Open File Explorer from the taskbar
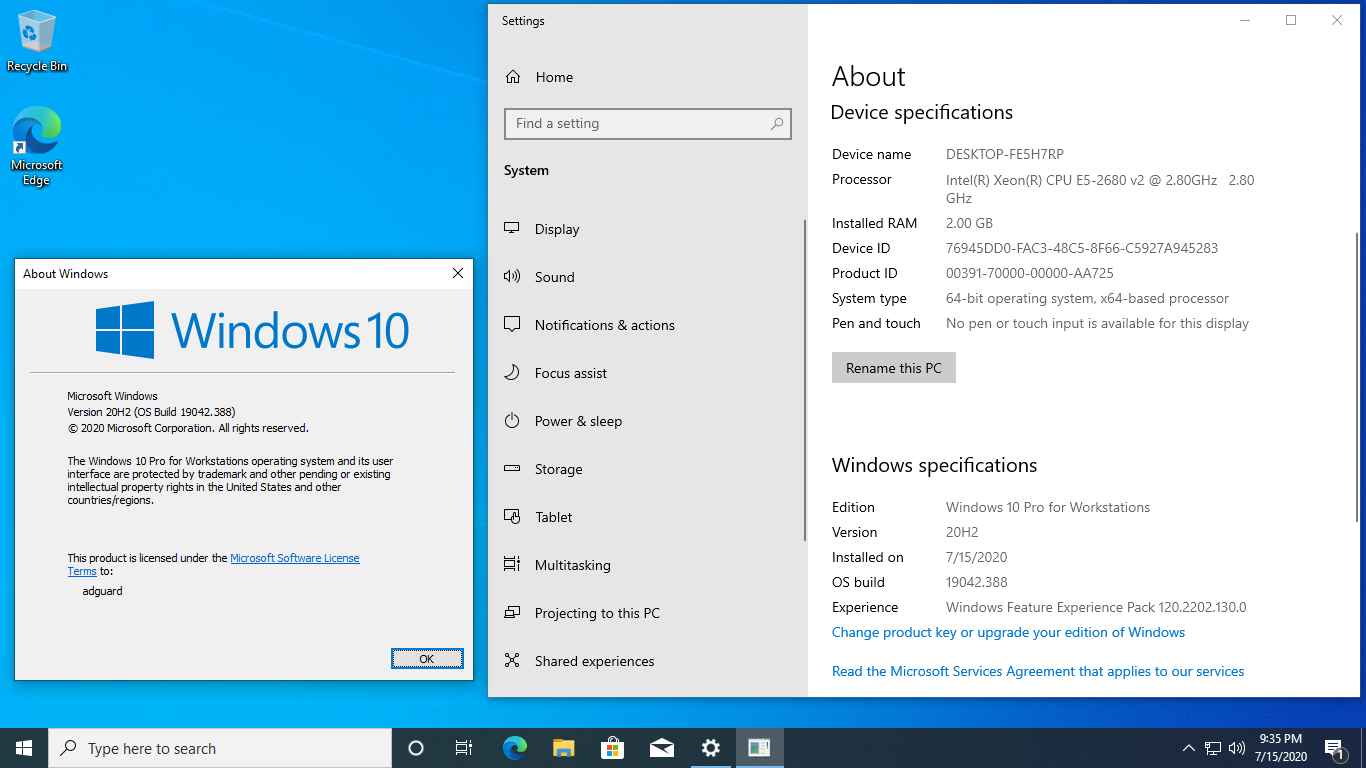 coord(563,748)
